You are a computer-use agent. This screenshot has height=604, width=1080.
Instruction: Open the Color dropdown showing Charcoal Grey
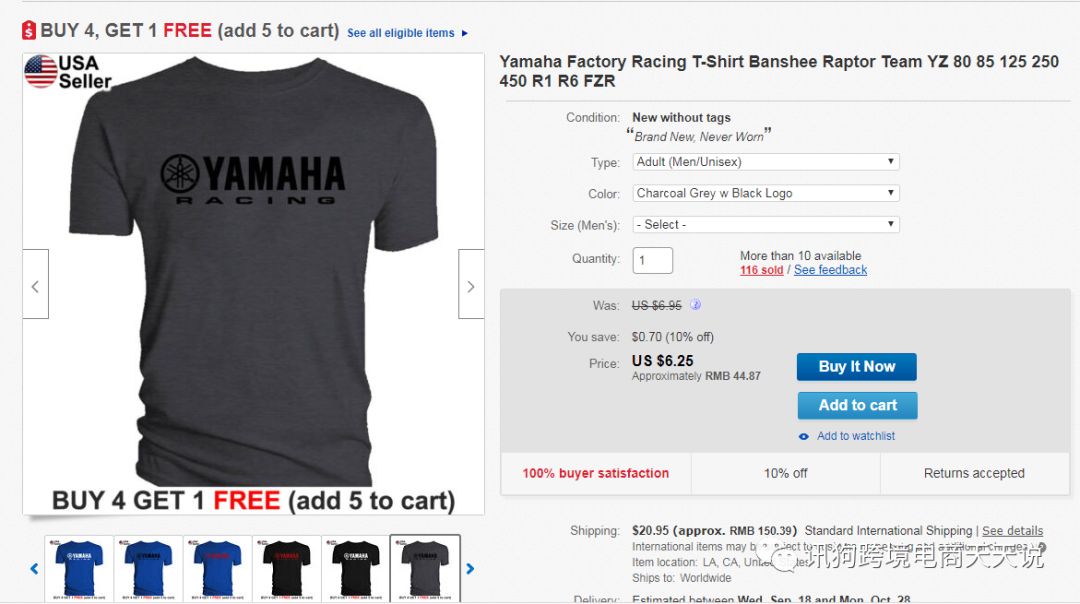click(x=766, y=193)
